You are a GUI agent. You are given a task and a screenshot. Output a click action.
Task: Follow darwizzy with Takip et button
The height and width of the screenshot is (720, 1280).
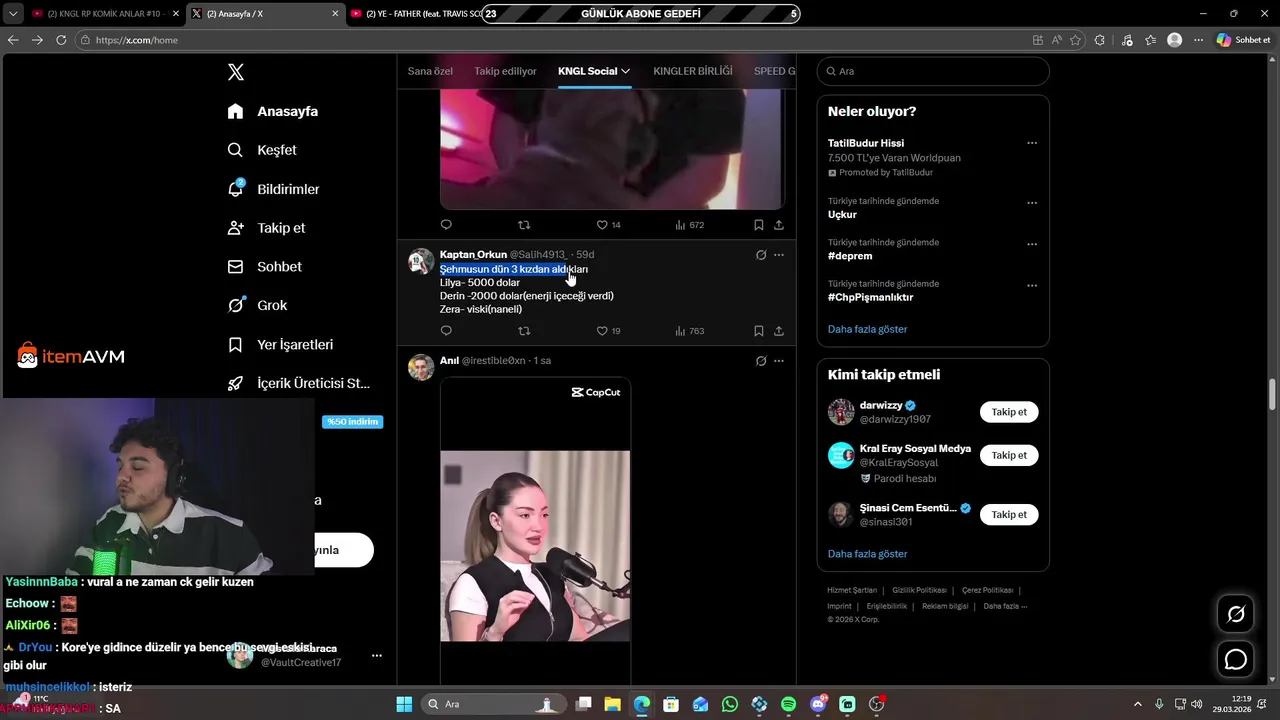click(x=1009, y=412)
